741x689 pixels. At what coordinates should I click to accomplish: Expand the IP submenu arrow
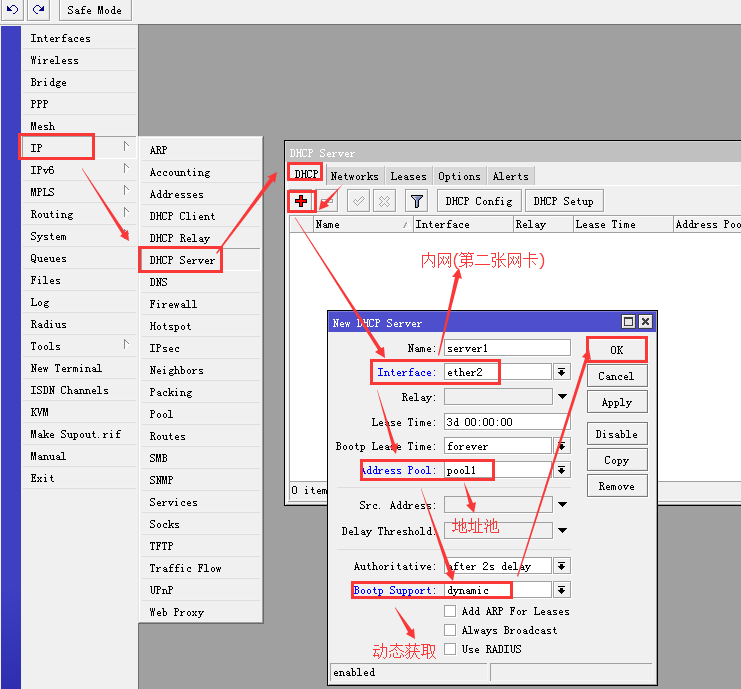(126, 146)
